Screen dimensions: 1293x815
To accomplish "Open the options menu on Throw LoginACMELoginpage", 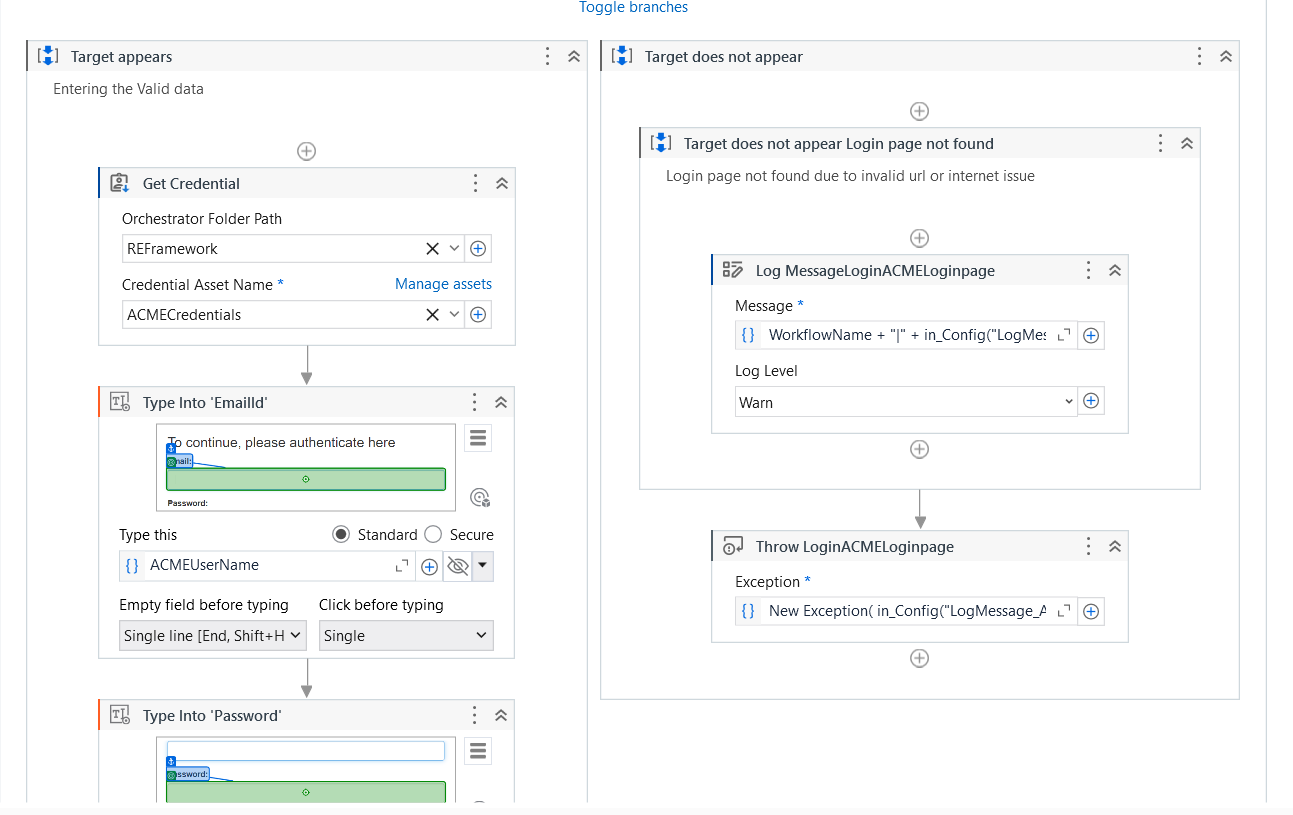I will (1088, 545).
